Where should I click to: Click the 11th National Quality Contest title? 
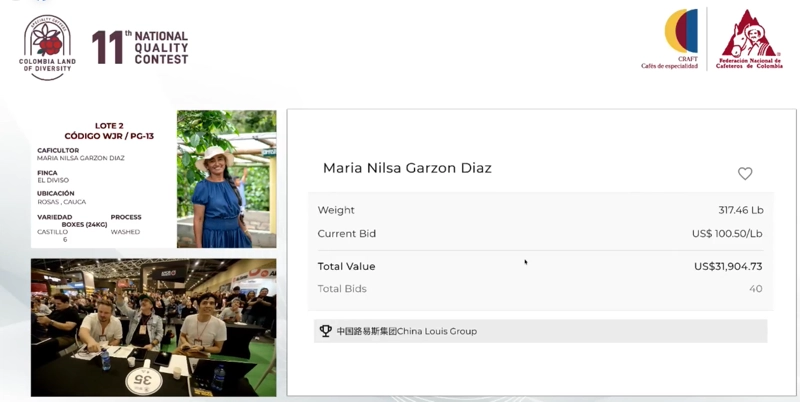(140, 47)
